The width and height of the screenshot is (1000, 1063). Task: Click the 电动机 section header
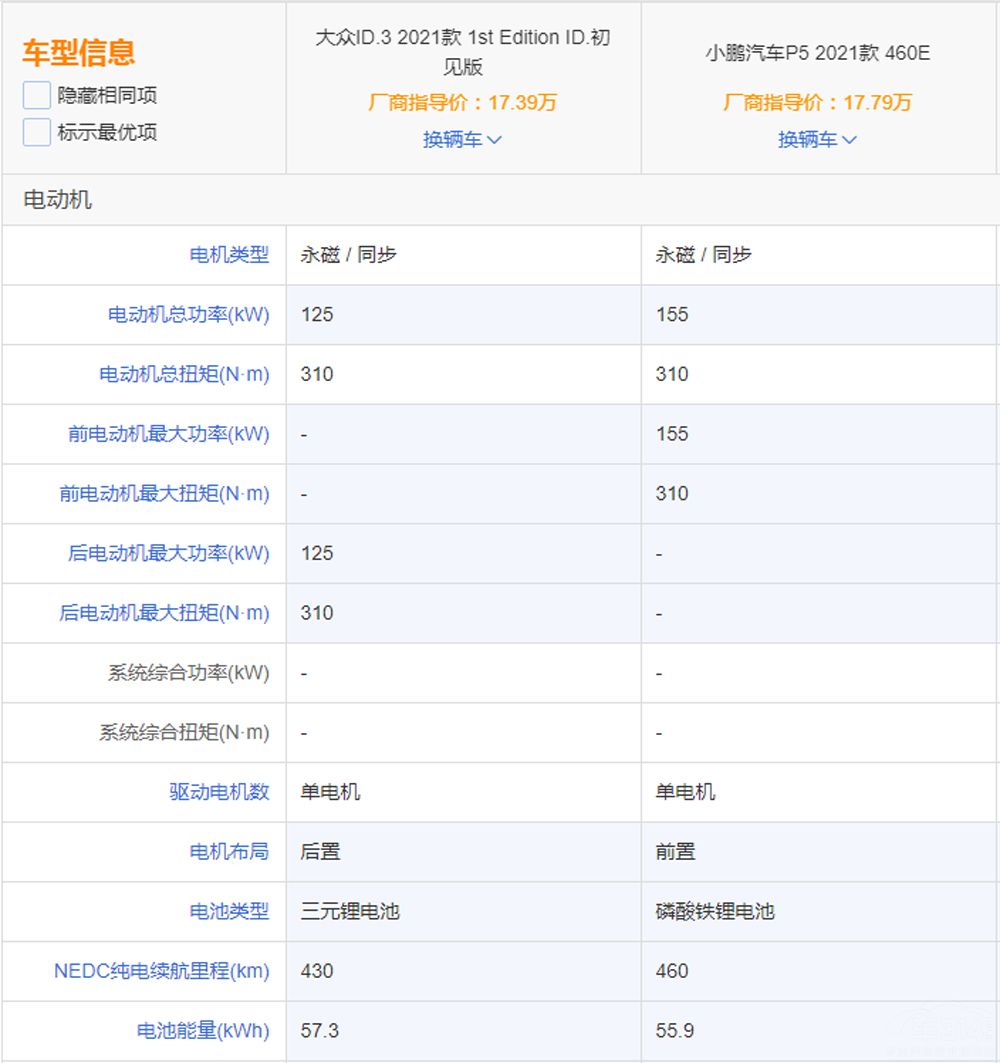(58, 200)
